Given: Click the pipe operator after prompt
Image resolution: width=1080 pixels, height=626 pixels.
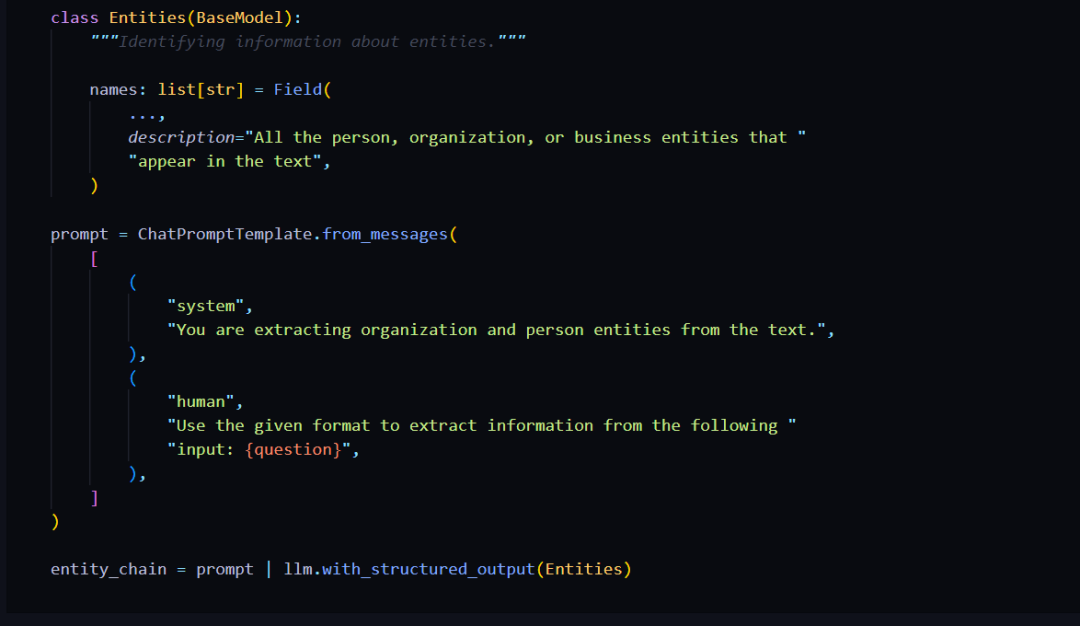Looking at the screenshot, I should [x=268, y=569].
